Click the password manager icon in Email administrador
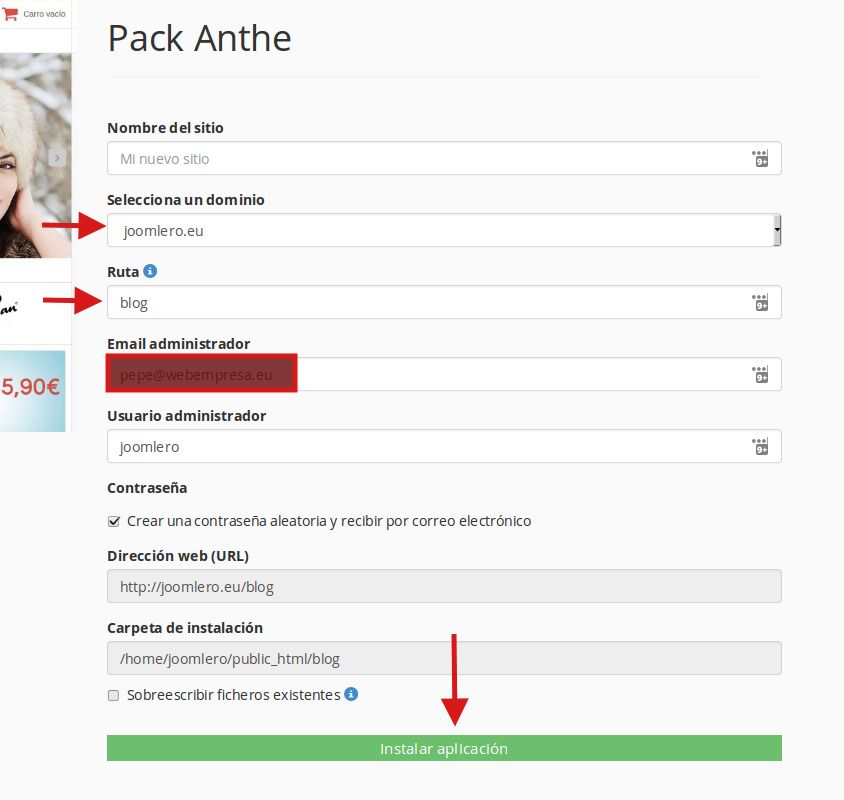844x800 pixels. [x=760, y=374]
